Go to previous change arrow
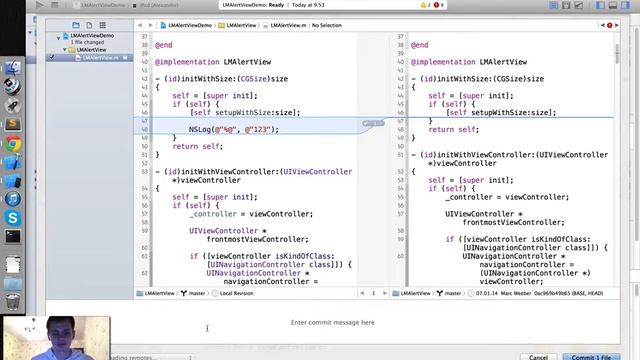640x360 pixels. (x=362, y=293)
